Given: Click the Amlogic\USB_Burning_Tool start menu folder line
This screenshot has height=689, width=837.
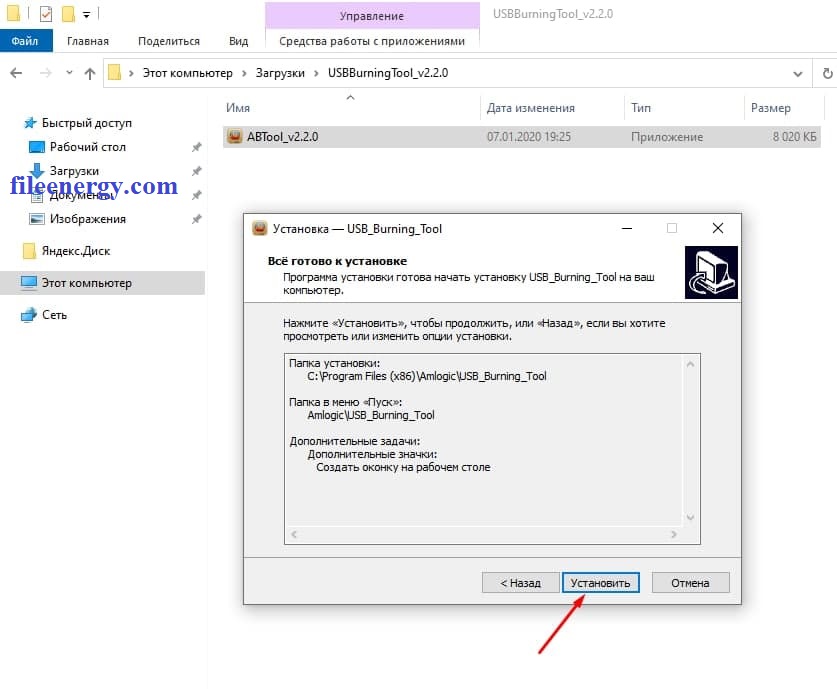Looking at the screenshot, I should [x=371, y=415].
